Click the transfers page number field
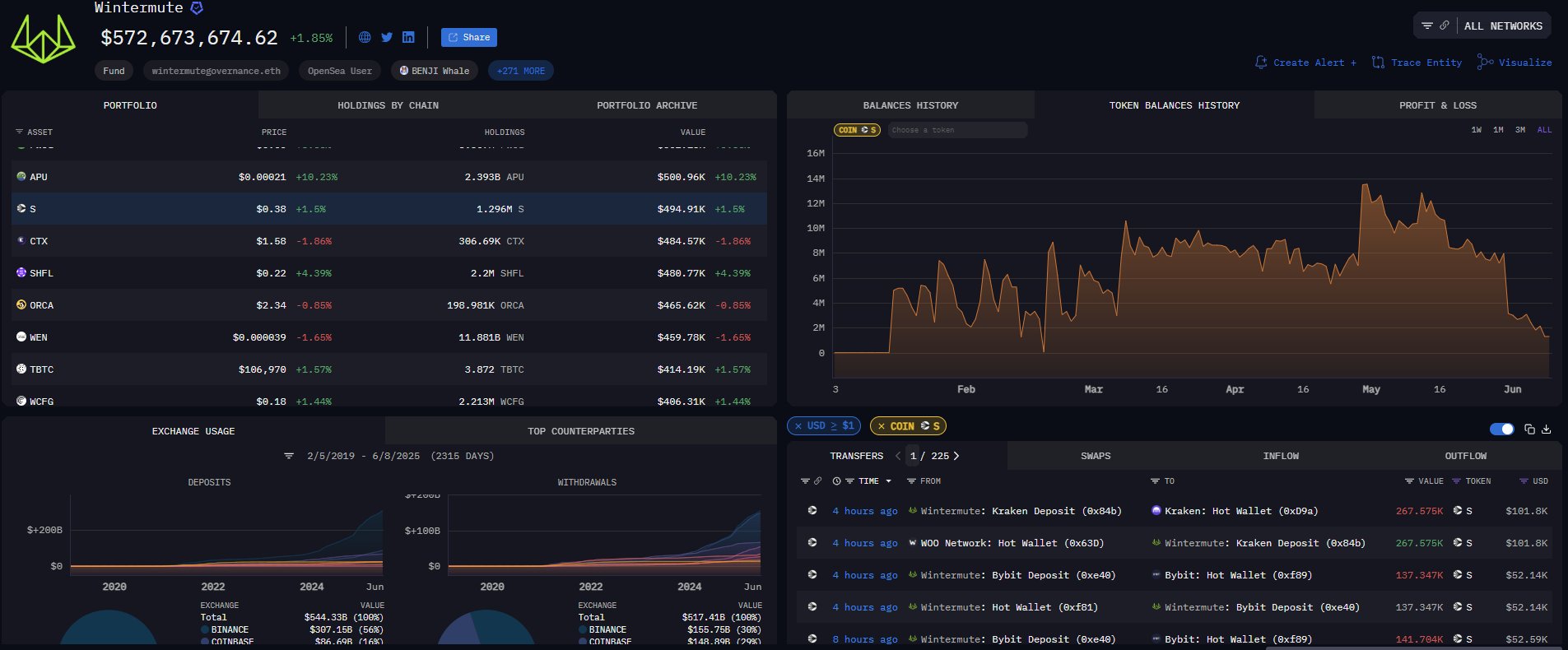The image size is (1568, 650). tap(913, 456)
